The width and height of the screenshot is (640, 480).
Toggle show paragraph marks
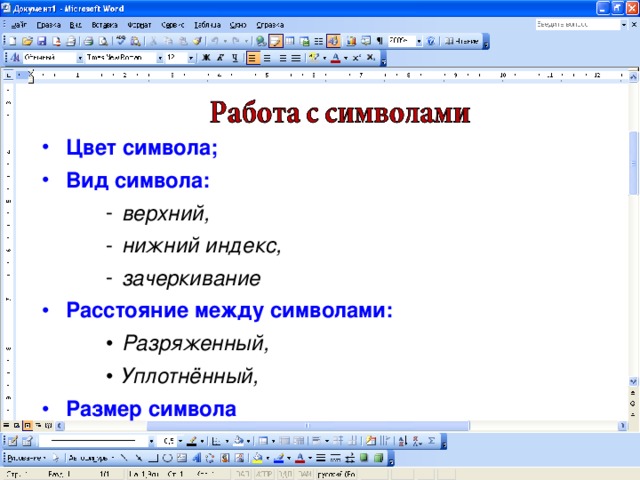tap(380, 41)
